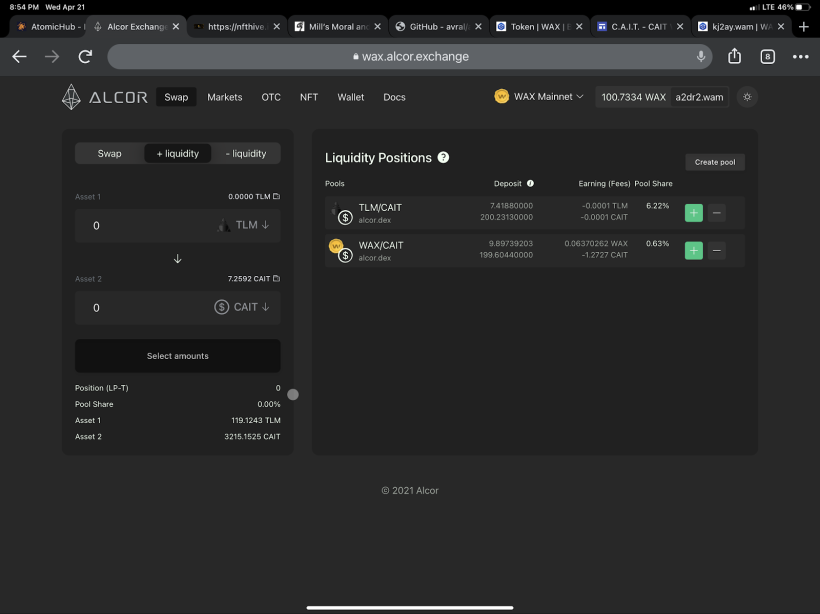Open Docs in the top navigation
The width and height of the screenshot is (820, 614).
pos(394,97)
